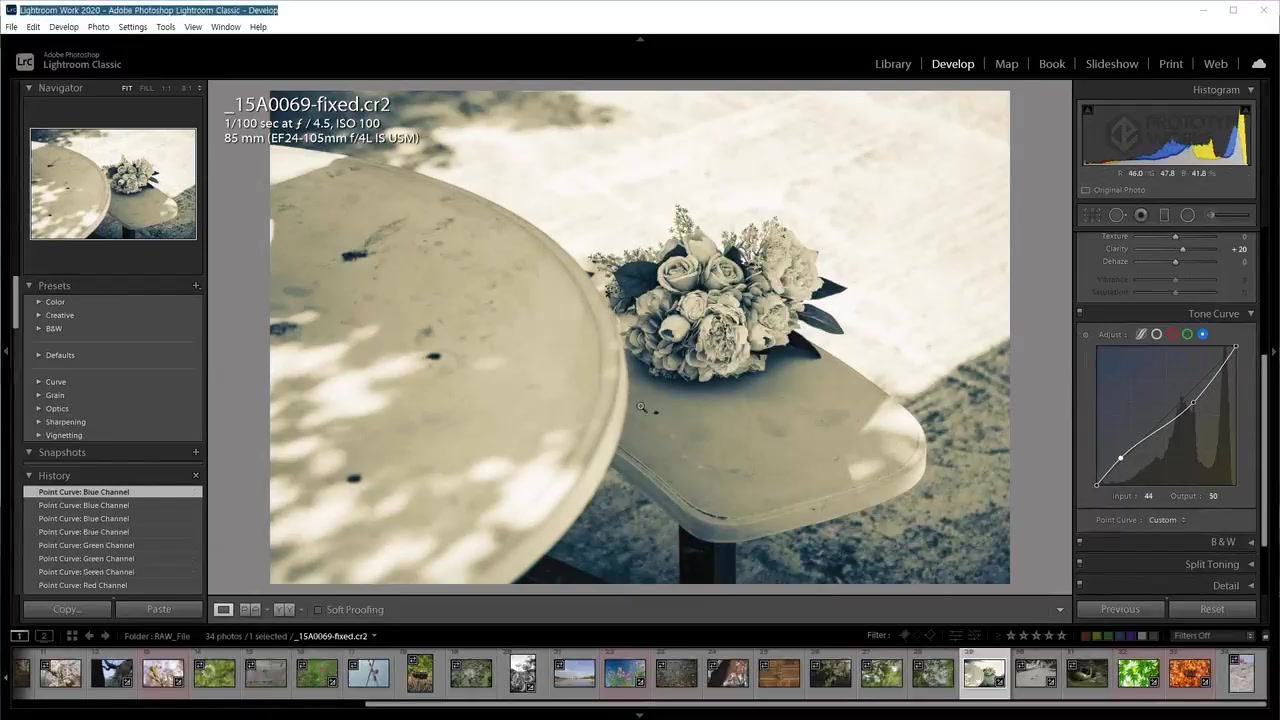This screenshot has width=1280, height=720.
Task: Switch to the Library module
Action: [892, 64]
